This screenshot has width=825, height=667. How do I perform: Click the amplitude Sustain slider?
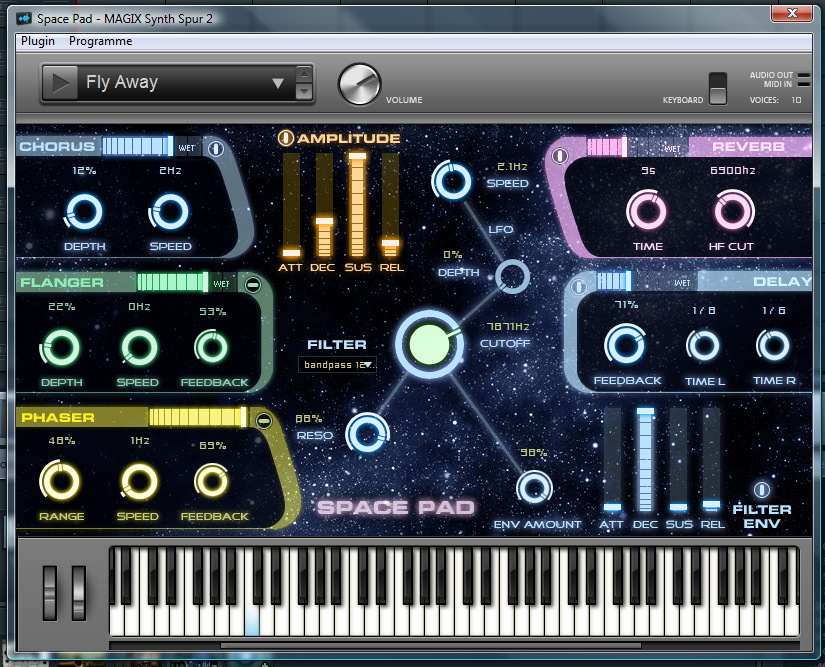(357, 205)
